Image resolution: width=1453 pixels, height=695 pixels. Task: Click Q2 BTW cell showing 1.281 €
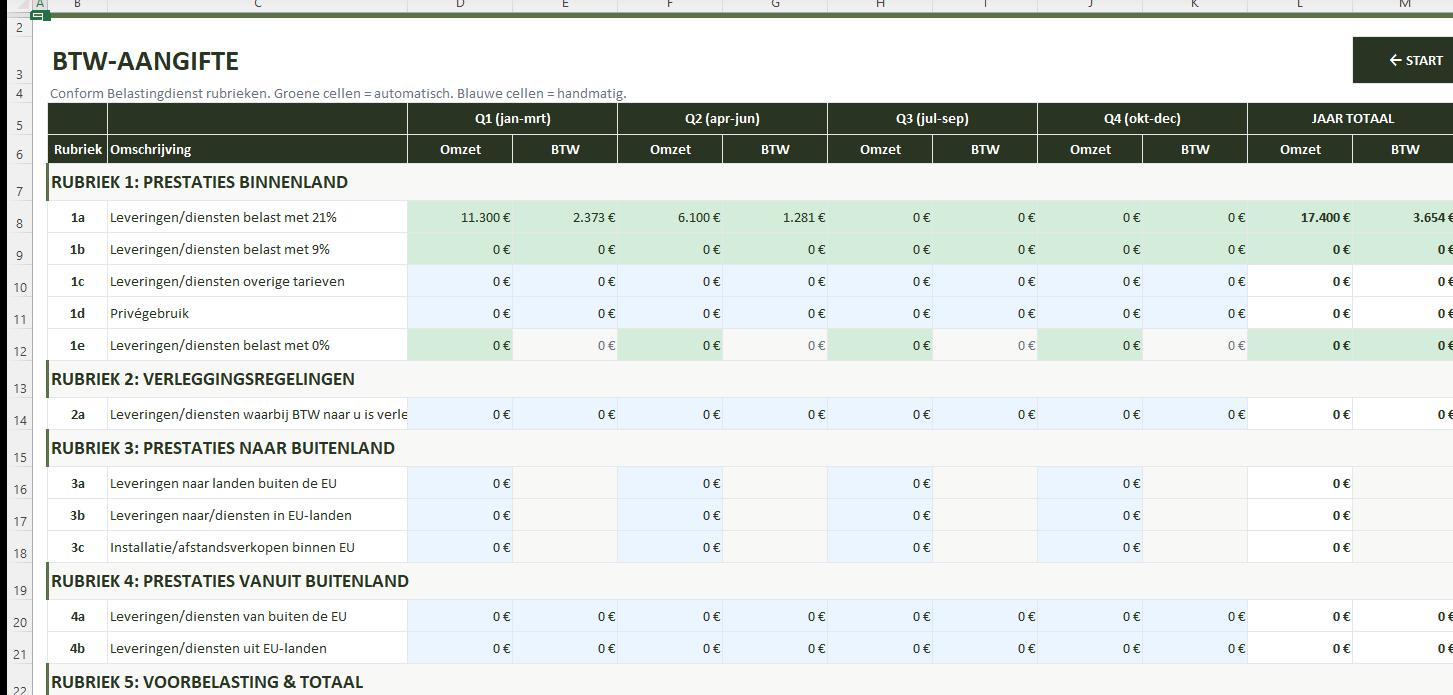tap(775, 217)
